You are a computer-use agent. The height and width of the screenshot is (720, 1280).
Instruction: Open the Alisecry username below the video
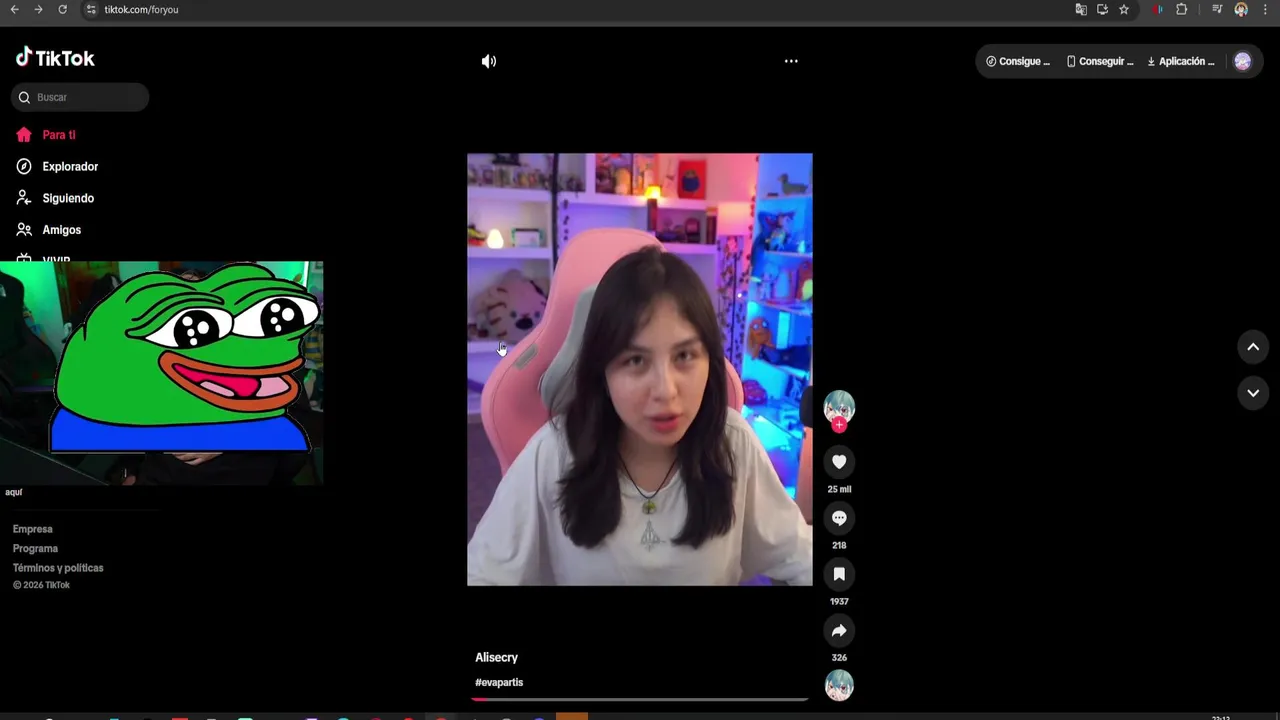point(496,657)
